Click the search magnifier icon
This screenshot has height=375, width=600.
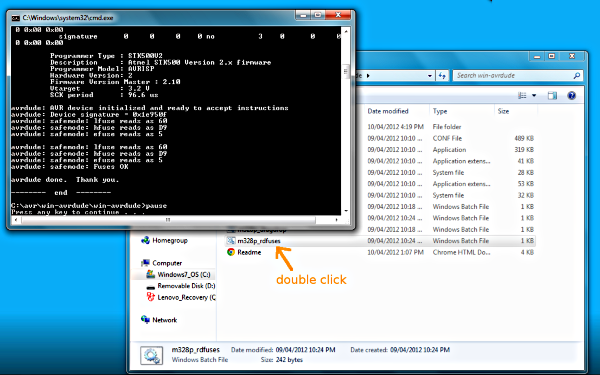(576, 75)
